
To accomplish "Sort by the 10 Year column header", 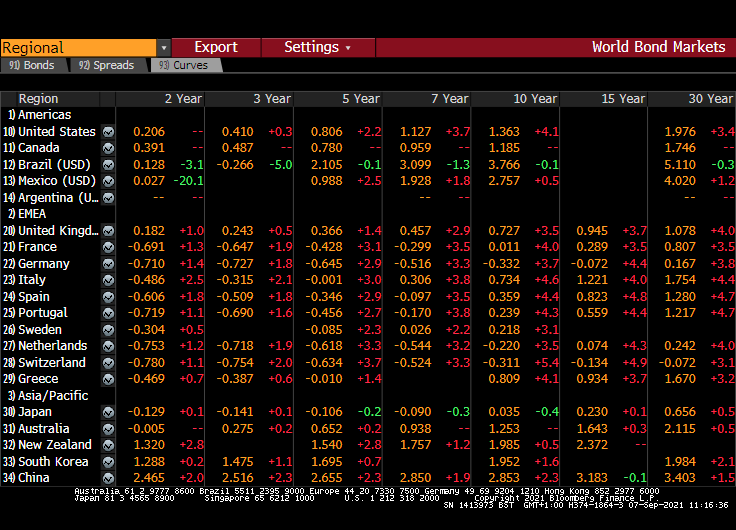I will click(515, 99).
